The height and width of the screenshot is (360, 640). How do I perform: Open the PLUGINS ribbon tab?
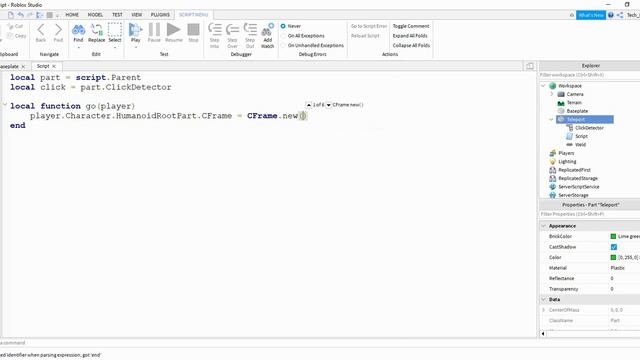coord(160,15)
